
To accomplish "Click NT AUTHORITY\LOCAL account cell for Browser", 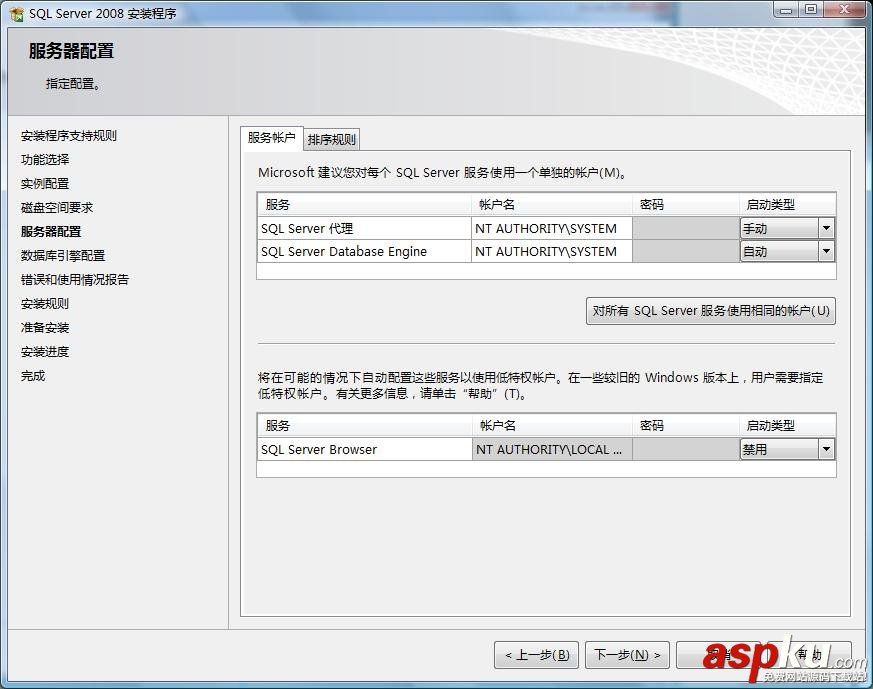I will pos(552,449).
